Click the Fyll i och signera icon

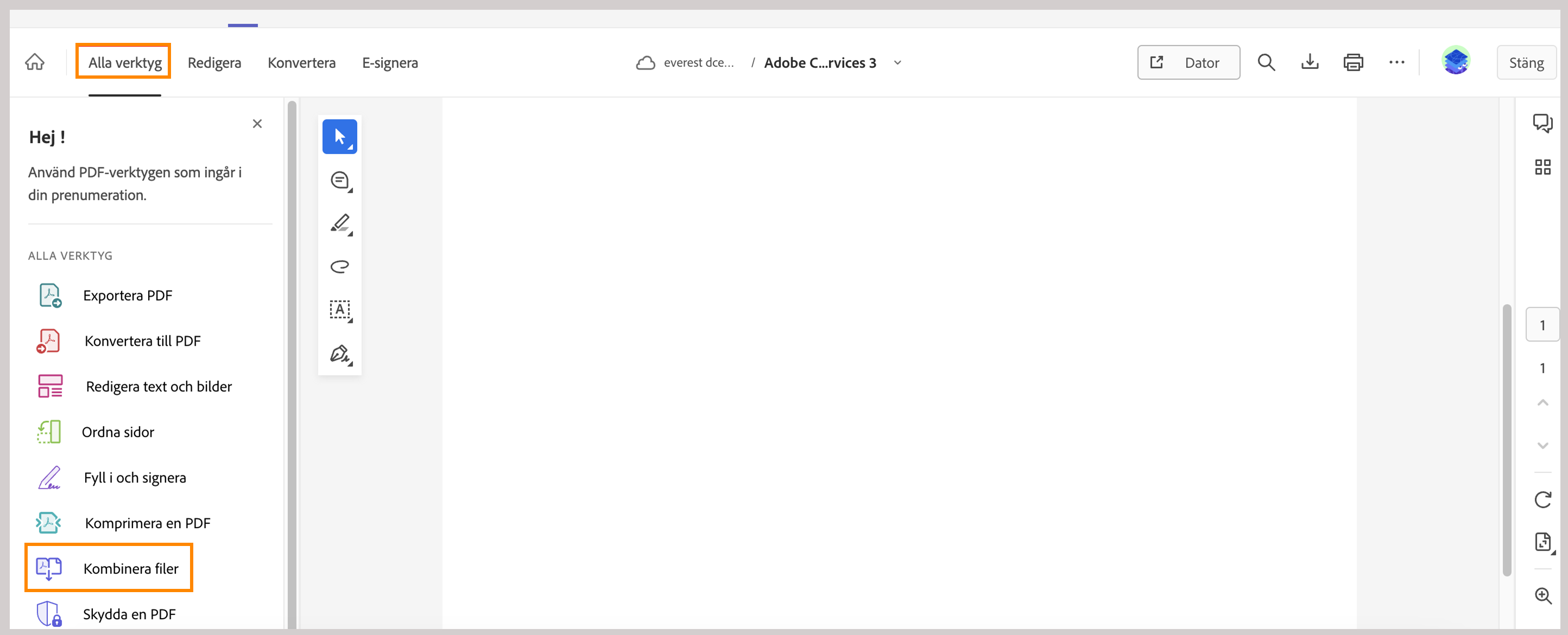[49, 478]
